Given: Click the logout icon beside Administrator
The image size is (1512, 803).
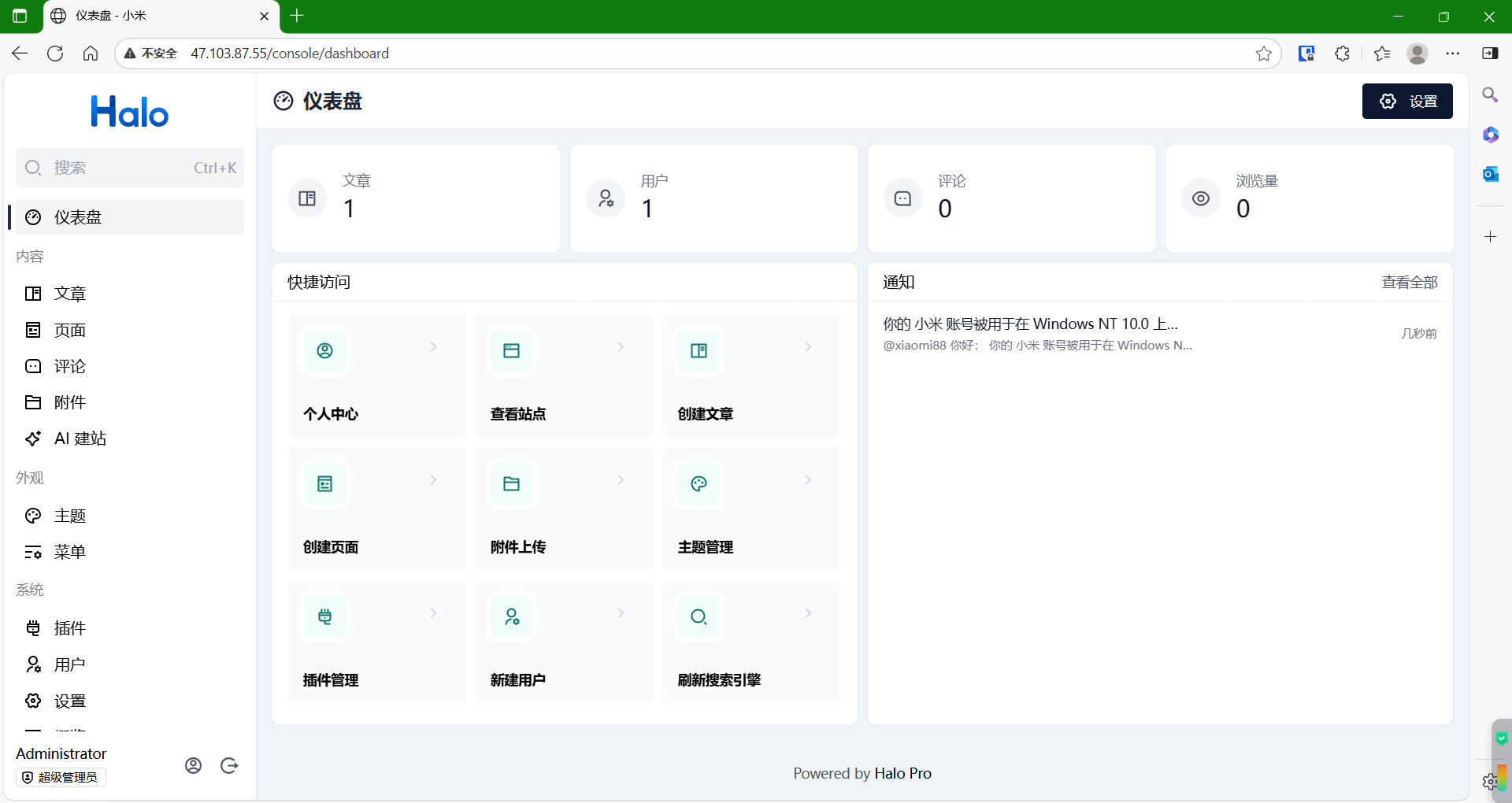Looking at the screenshot, I should (x=229, y=765).
